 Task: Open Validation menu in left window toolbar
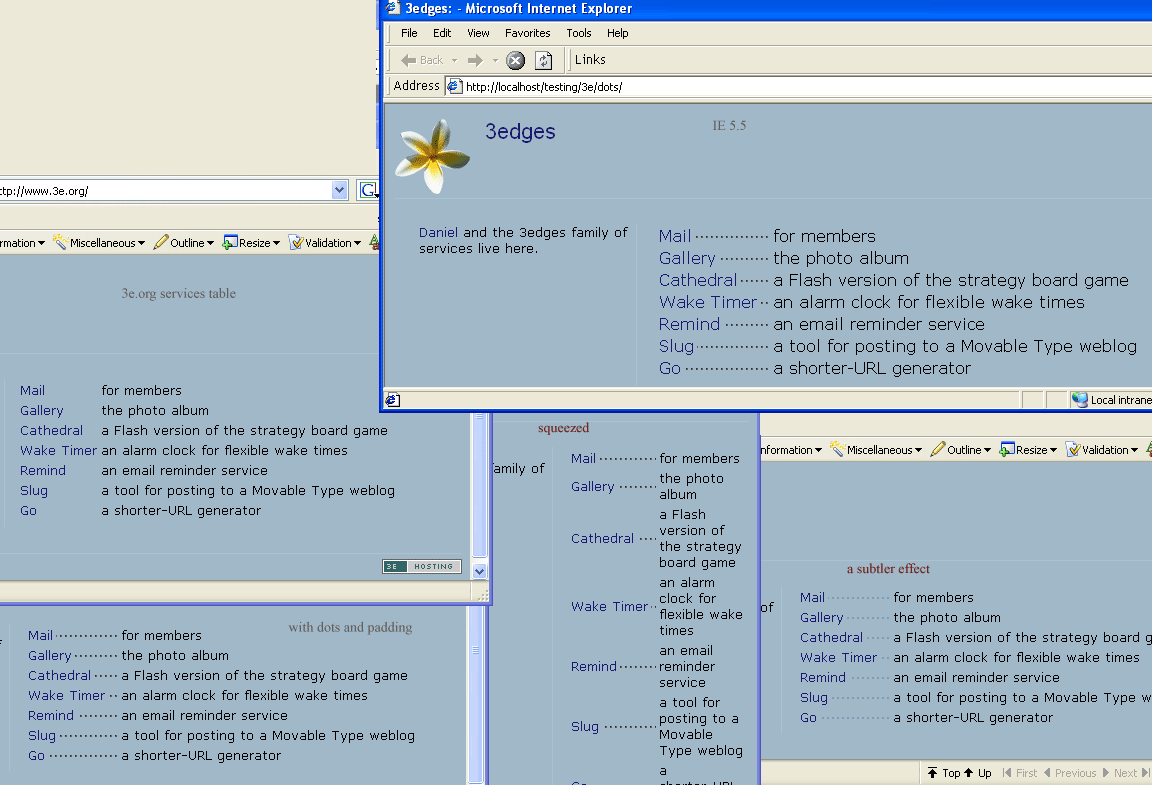325,243
